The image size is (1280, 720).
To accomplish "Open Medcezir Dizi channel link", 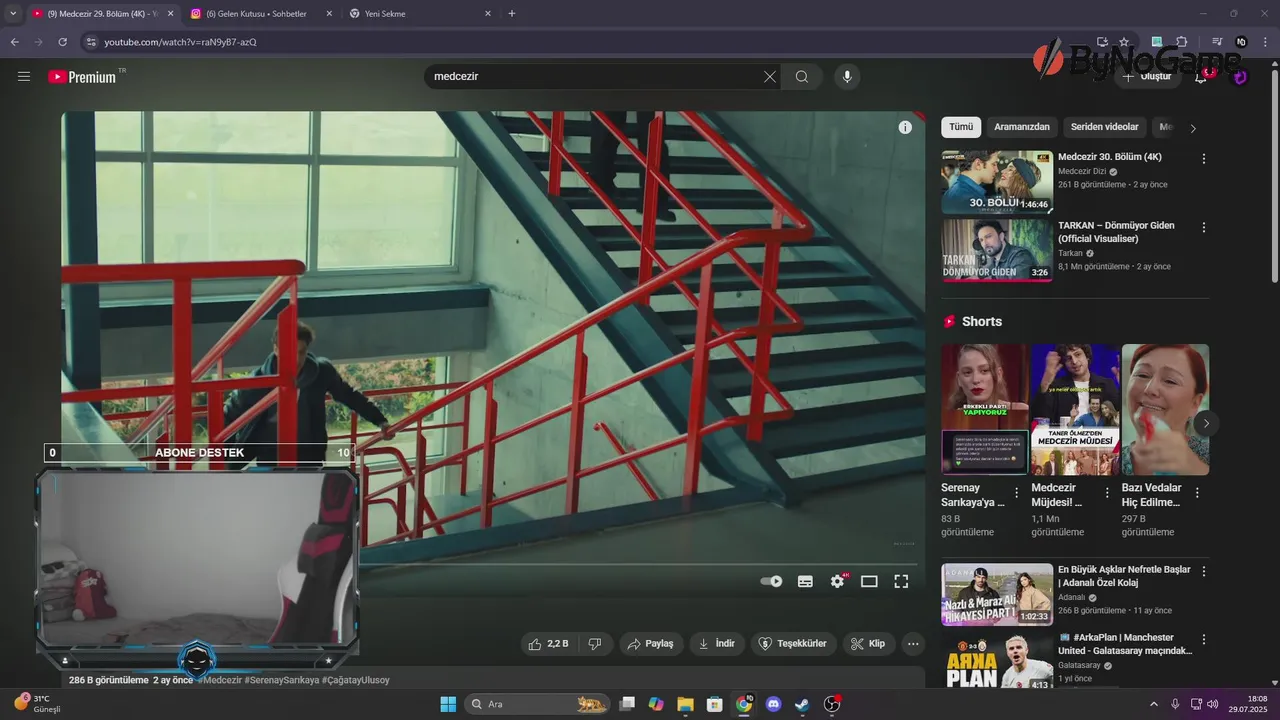I will [1082, 171].
